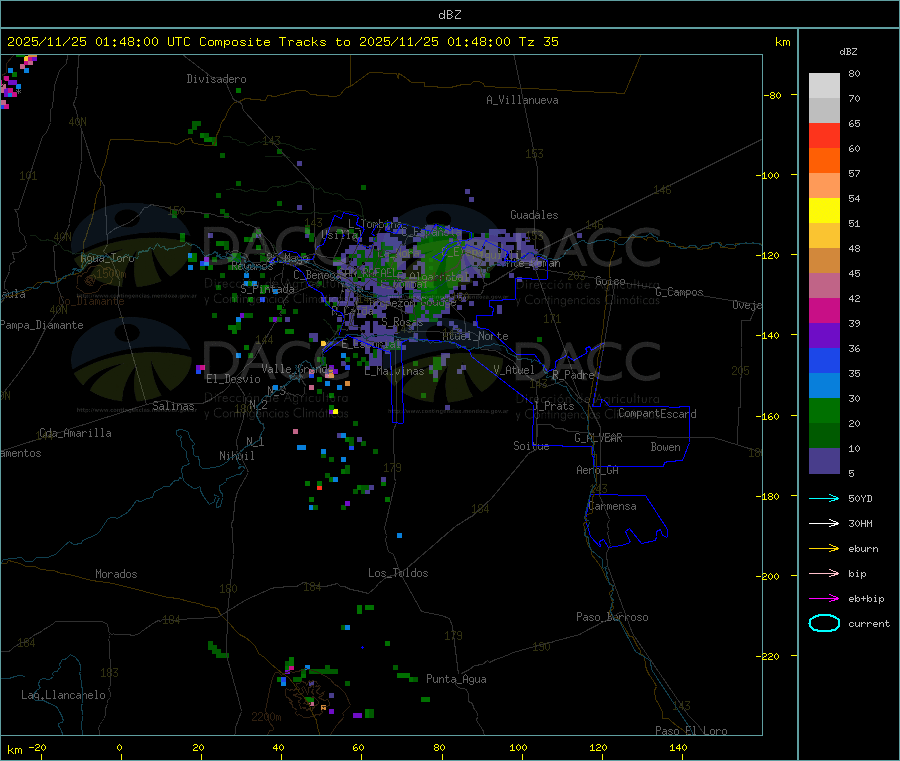Pick the gold swatch between 51 and 48
The width and height of the screenshot is (900, 761).
824,236
